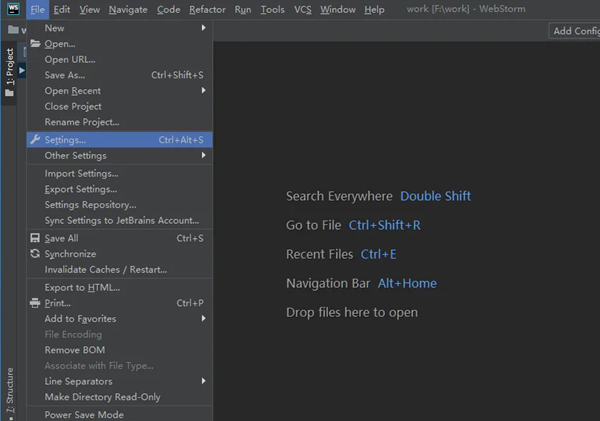The height and width of the screenshot is (421, 600).
Task: Click the wrench icon beside Settings...
Action: click(36, 140)
